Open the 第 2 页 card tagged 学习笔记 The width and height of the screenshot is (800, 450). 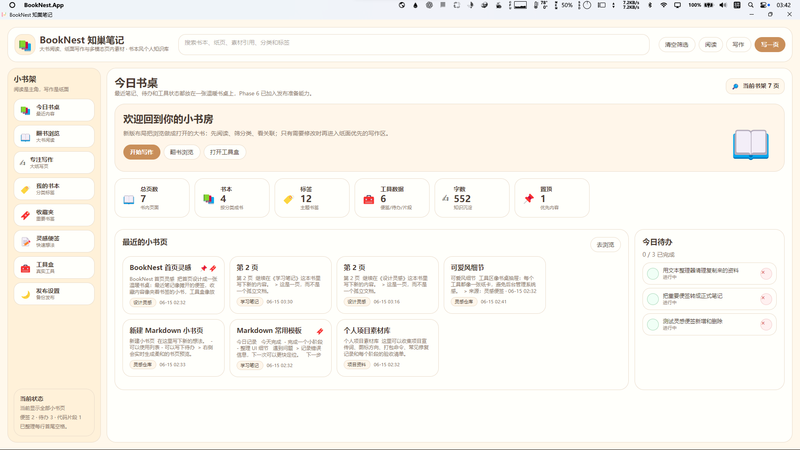tap(281, 285)
